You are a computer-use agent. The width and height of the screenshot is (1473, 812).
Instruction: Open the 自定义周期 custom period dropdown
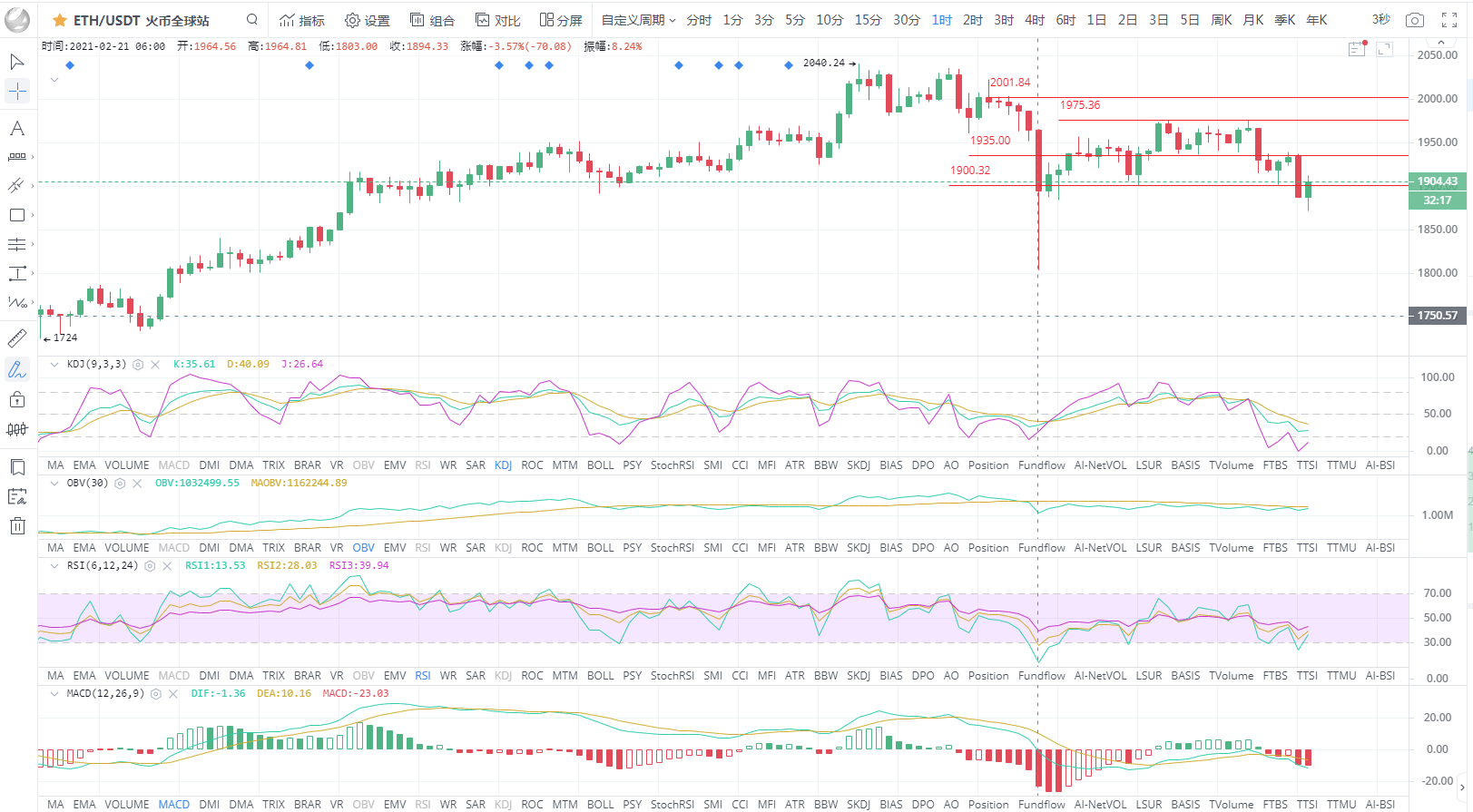click(x=639, y=20)
